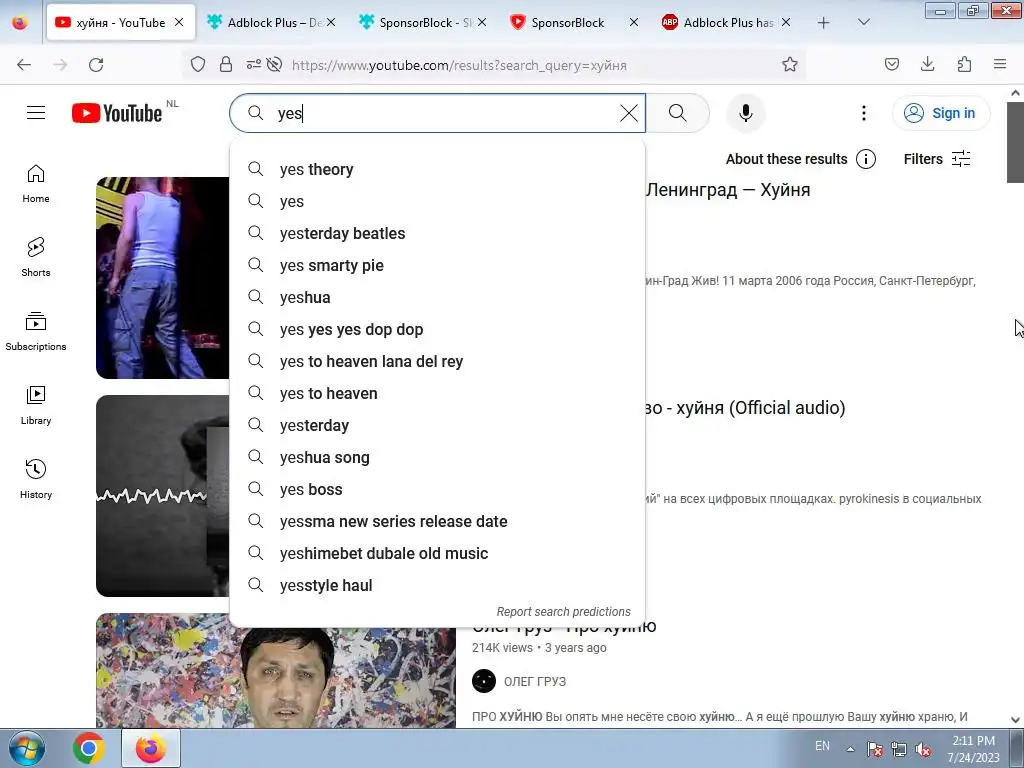Switch to the 'SponsorBlock - Sk' tab
The image size is (1024, 768).
click(x=423, y=22)
